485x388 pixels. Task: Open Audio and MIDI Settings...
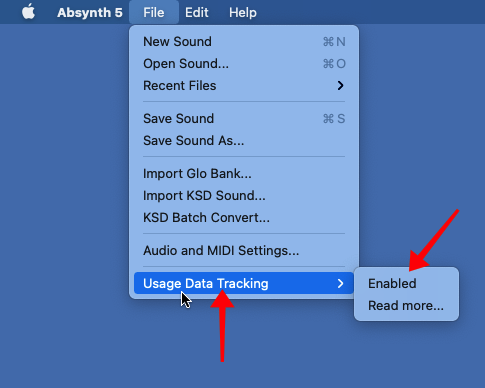pyautogui.click(x=244, y=251)
